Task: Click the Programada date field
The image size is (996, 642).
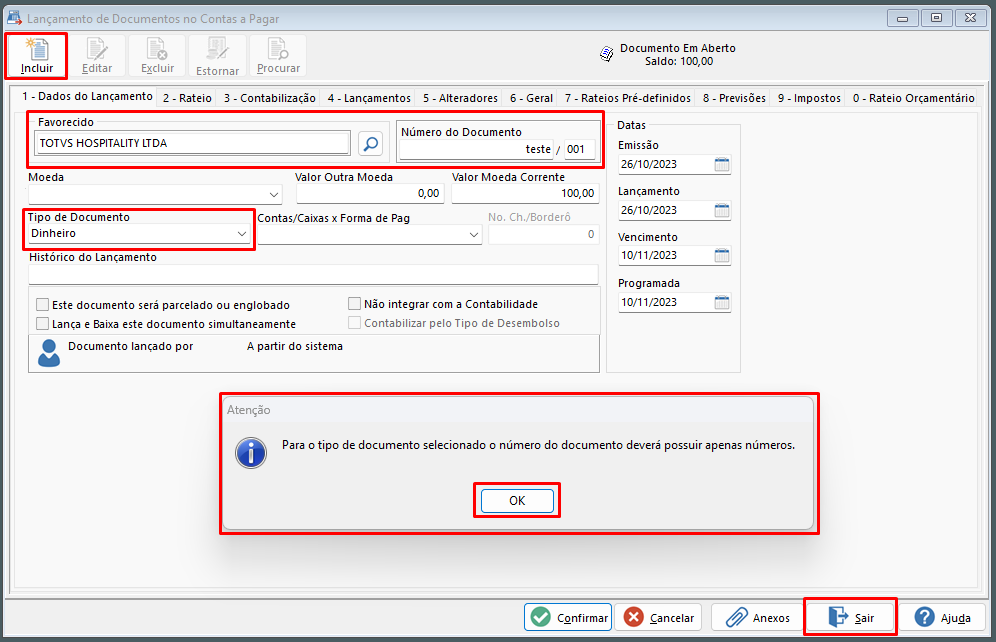Action: (x=666, y=302)
